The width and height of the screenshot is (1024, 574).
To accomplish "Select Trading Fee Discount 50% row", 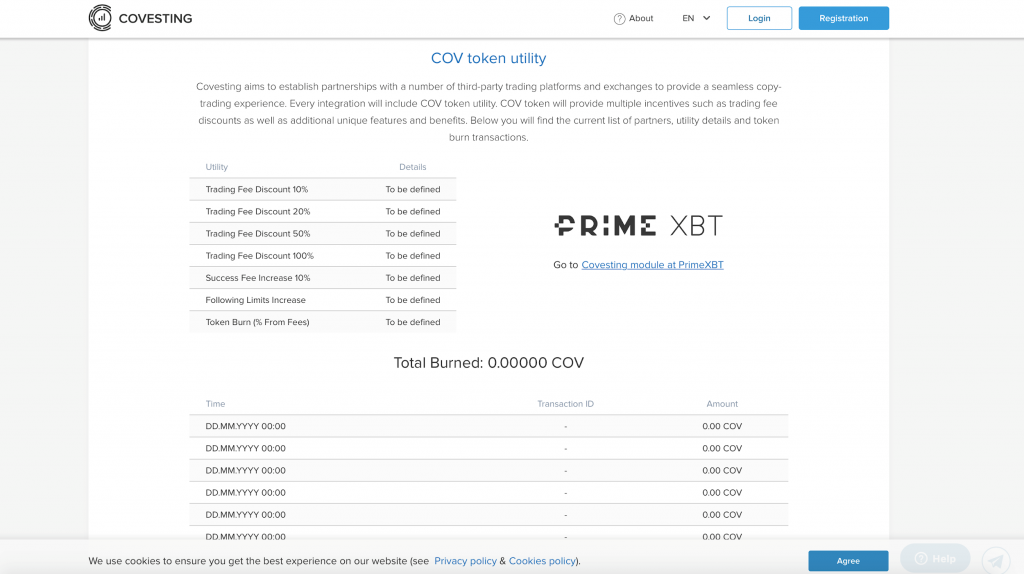I will 323,234.
